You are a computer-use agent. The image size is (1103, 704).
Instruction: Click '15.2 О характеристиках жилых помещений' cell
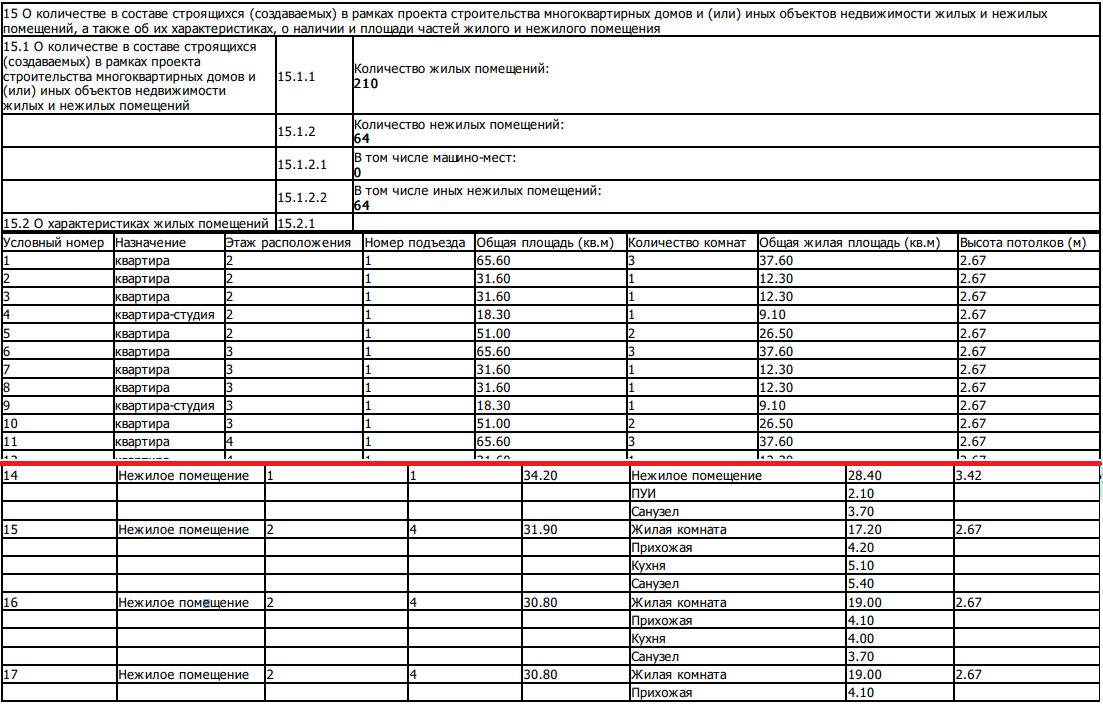(x=139, y=224)
